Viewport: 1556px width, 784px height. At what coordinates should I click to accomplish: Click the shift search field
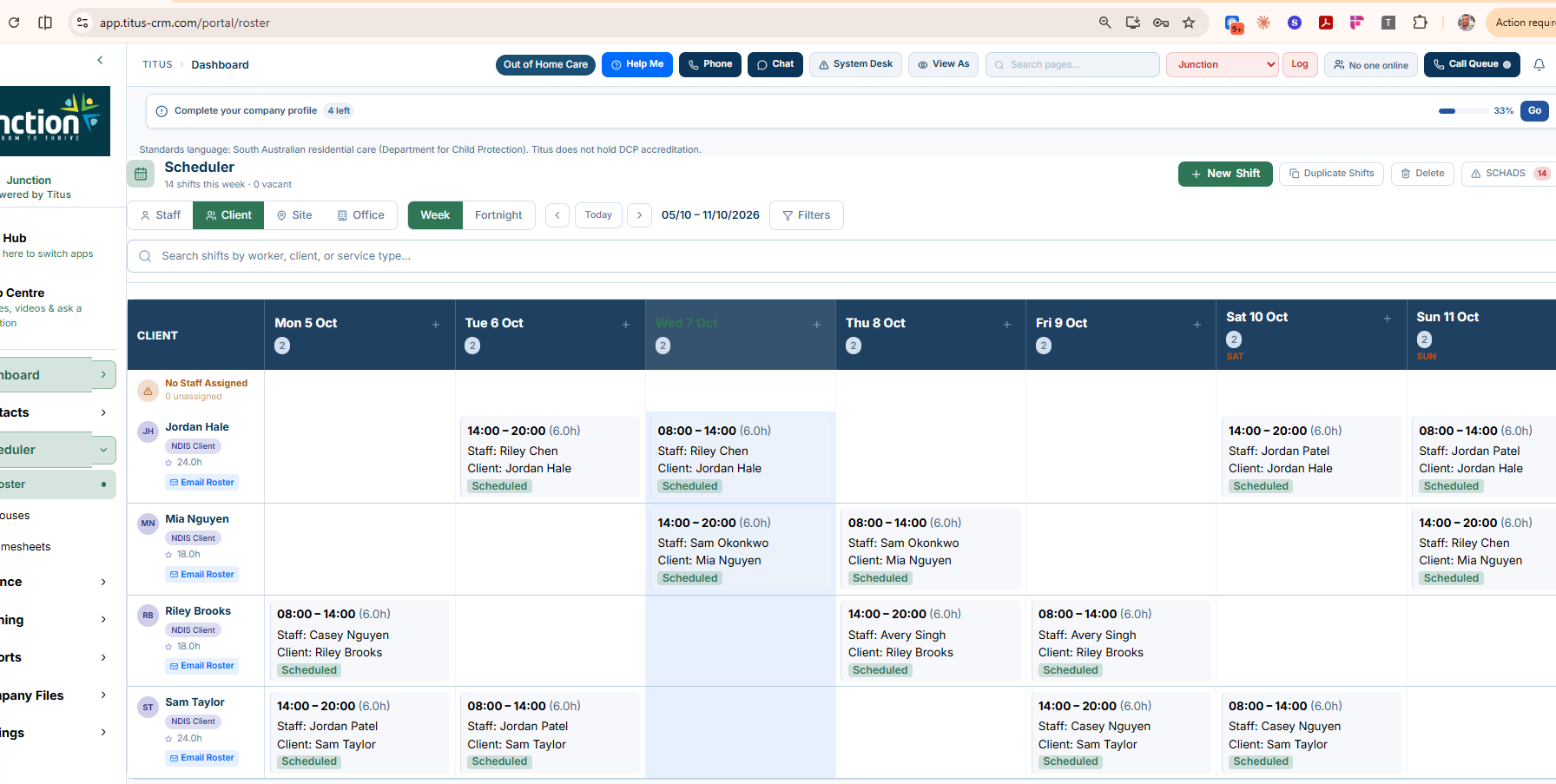(841, 256)
